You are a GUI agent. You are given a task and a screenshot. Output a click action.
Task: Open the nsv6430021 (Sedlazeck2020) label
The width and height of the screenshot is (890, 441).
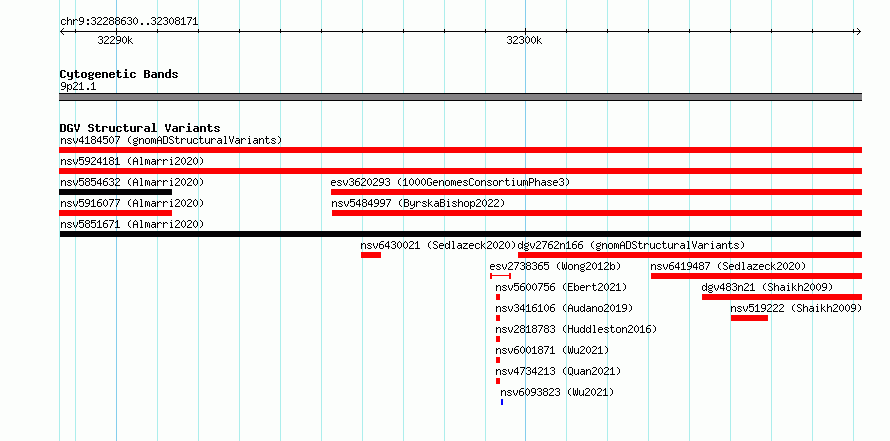[438, 245]
